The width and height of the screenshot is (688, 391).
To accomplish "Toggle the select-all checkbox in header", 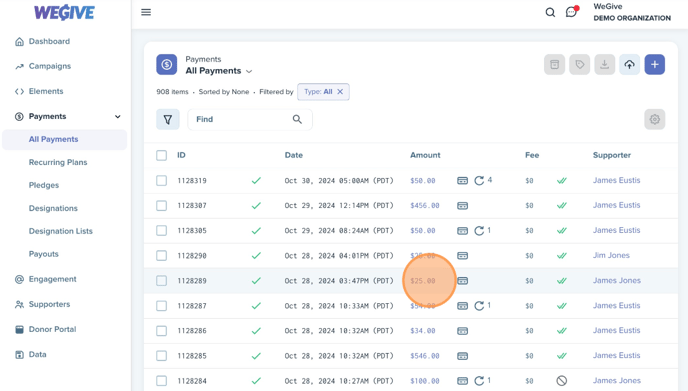I will [x=161, y=155].
